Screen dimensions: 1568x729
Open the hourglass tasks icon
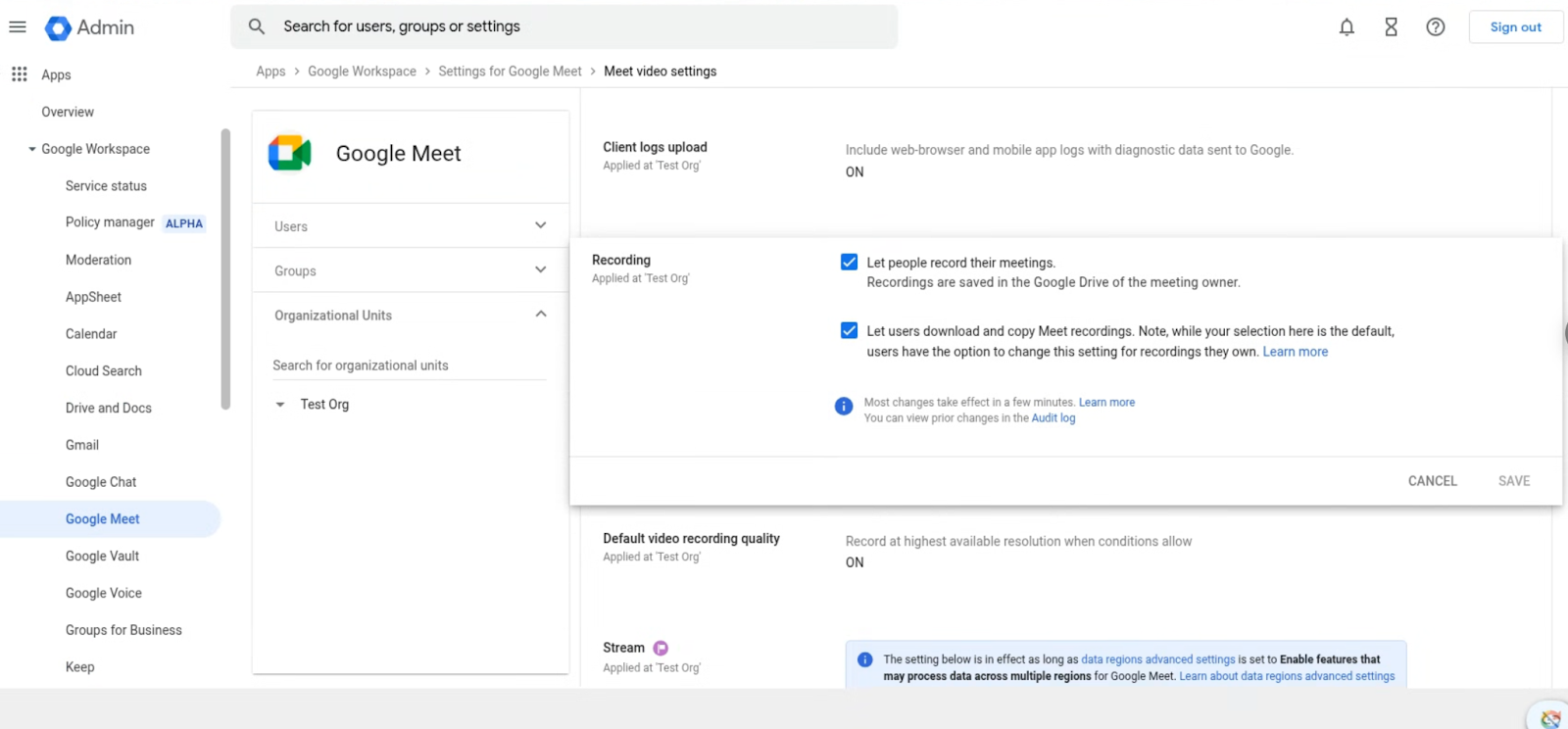(x=1391, y=27)
